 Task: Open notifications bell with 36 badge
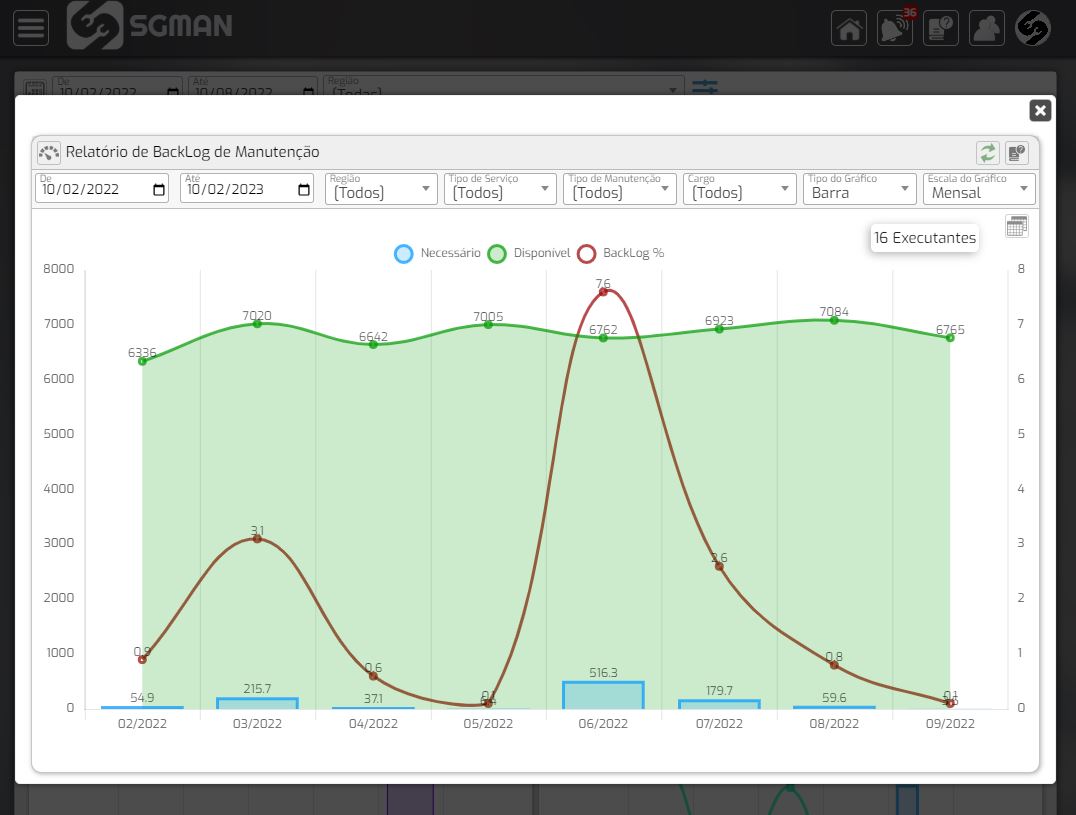click(x=895, y=28)
